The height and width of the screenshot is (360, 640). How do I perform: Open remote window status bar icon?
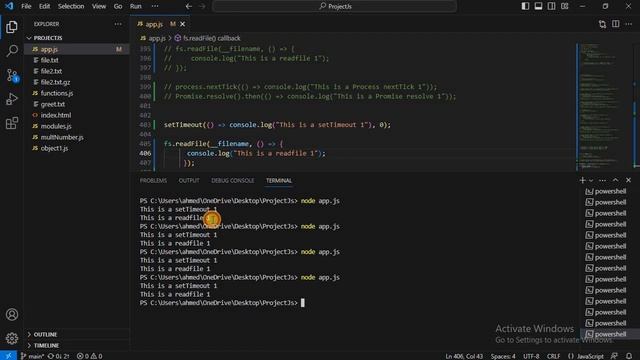[x=8, y=356]
